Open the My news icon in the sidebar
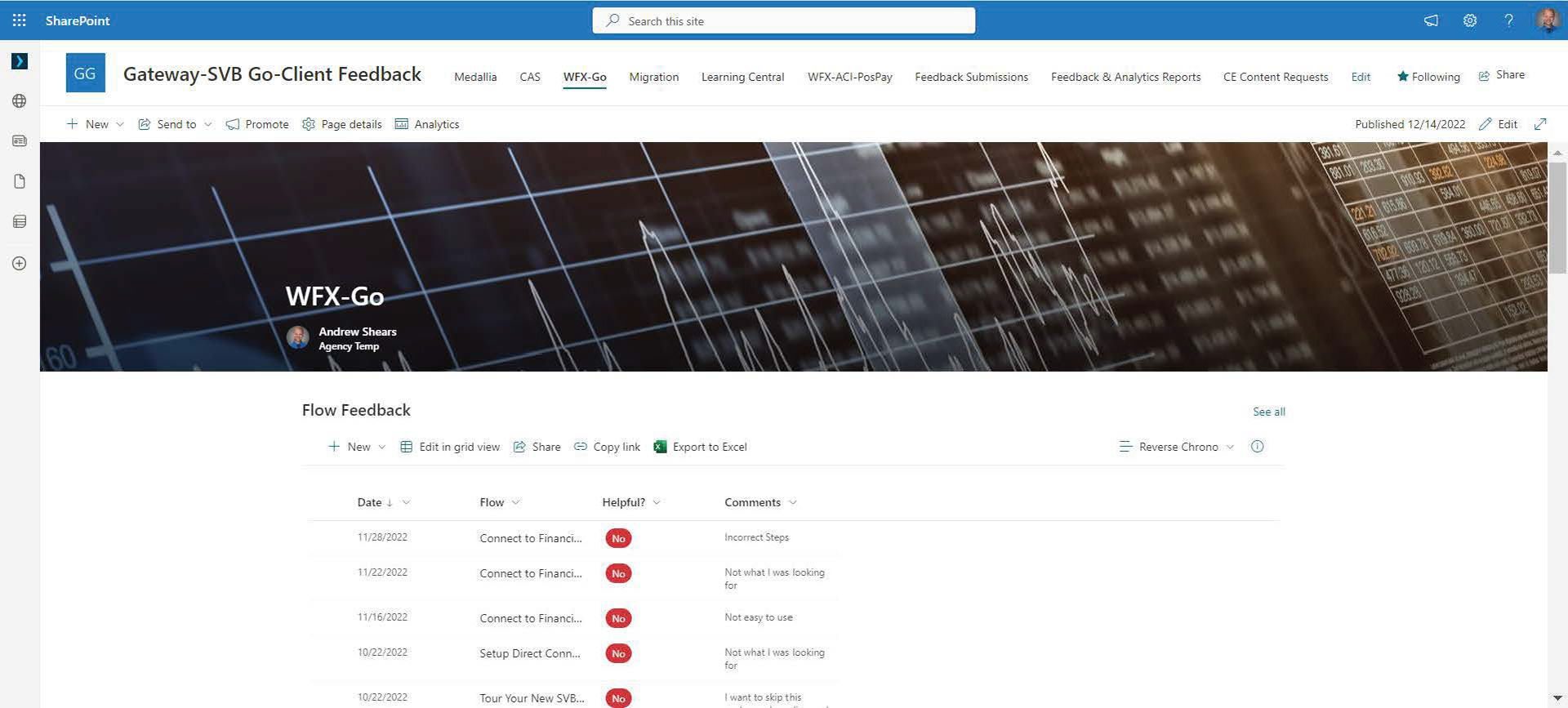 tap(20, 141)
